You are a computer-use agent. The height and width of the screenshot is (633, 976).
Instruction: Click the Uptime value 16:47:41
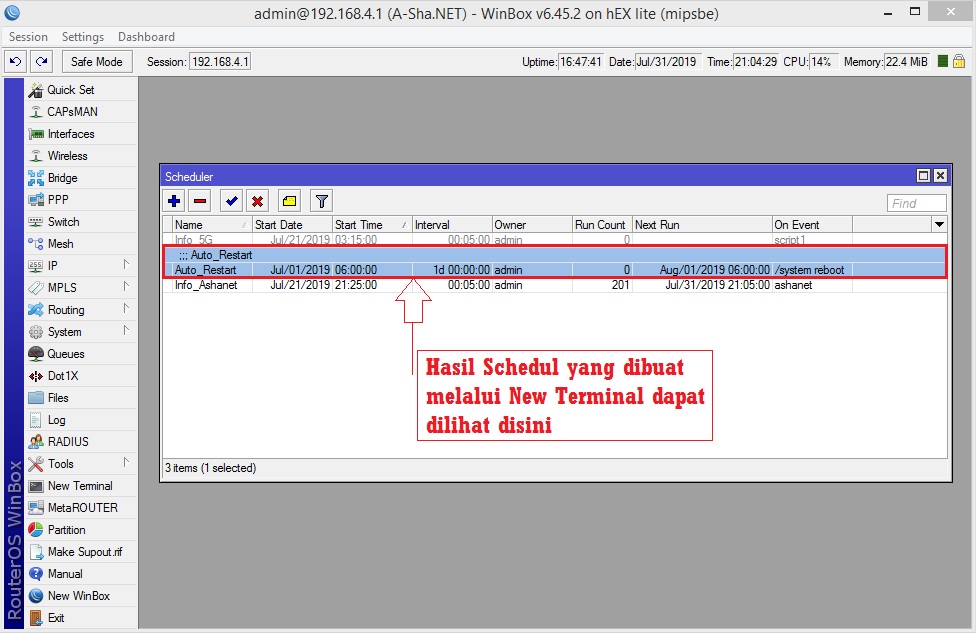[x=580, y=62]
